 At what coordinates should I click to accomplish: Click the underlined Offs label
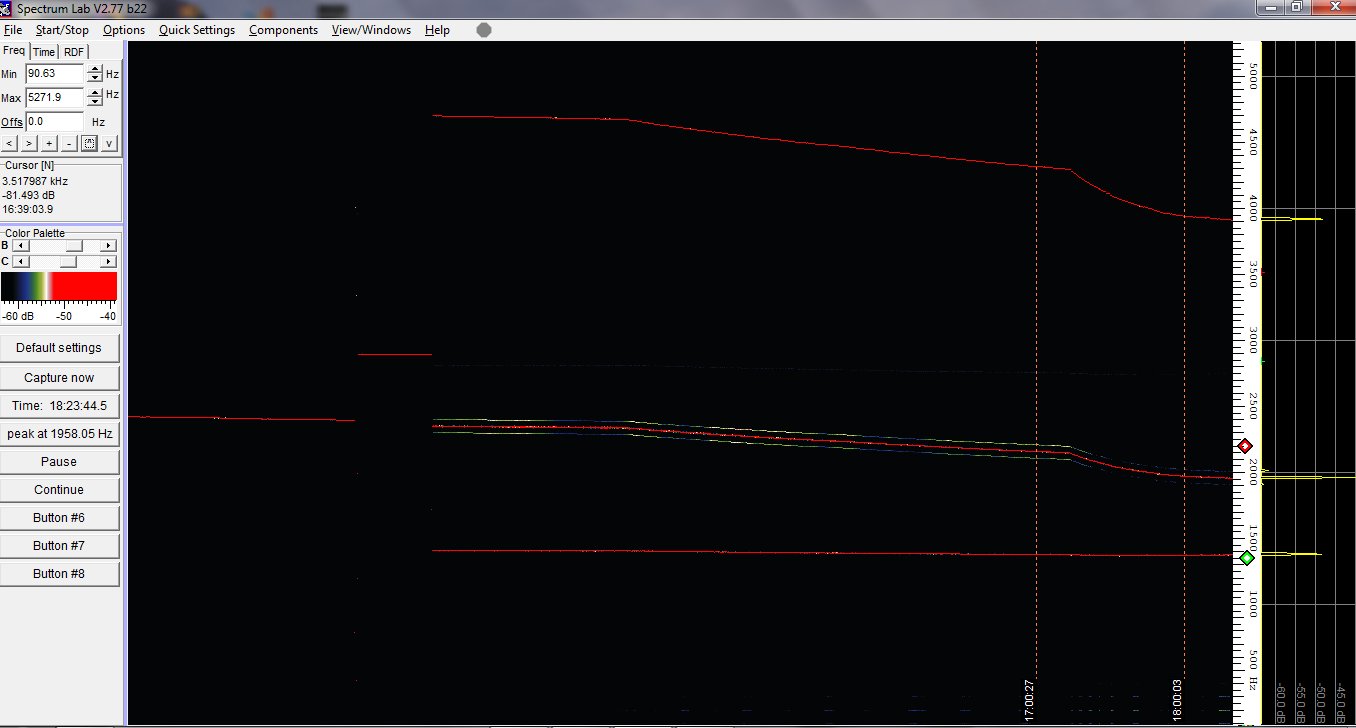pyautogui.click(x=12, y=122)
